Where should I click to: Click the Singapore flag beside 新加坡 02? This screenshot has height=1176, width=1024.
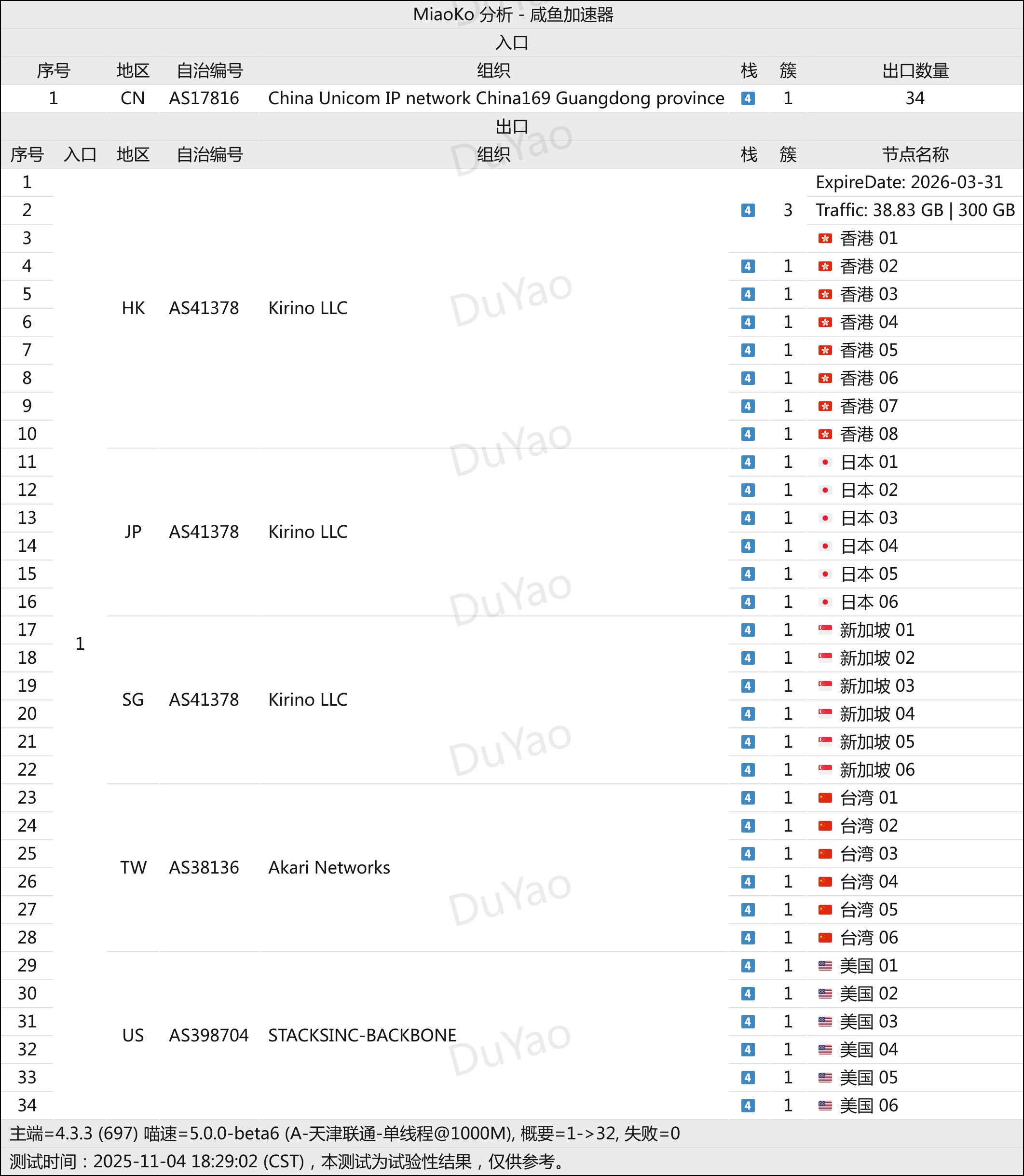click(x=825, y=658)
